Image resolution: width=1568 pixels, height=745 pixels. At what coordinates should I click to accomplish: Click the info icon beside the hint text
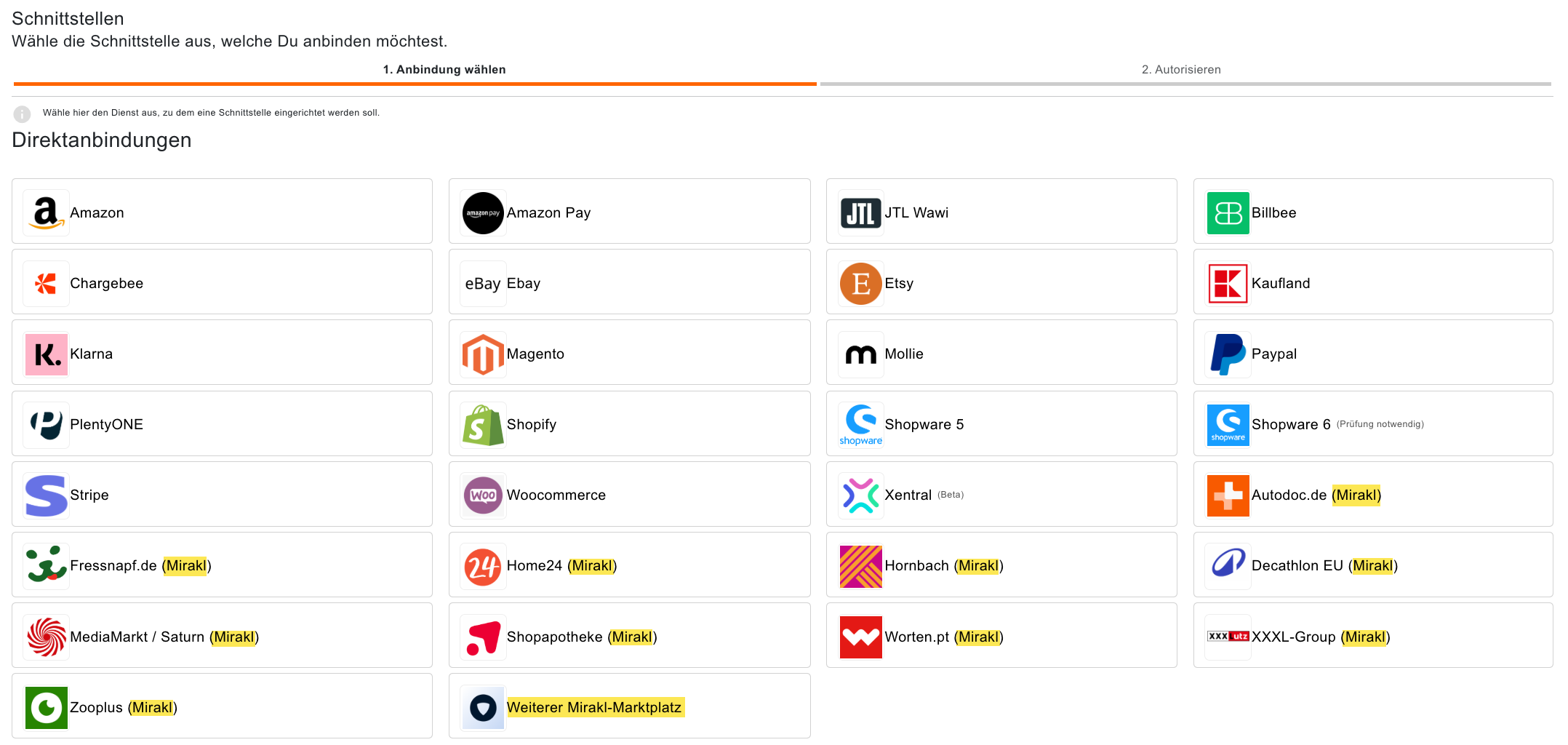tap(23, 113)
